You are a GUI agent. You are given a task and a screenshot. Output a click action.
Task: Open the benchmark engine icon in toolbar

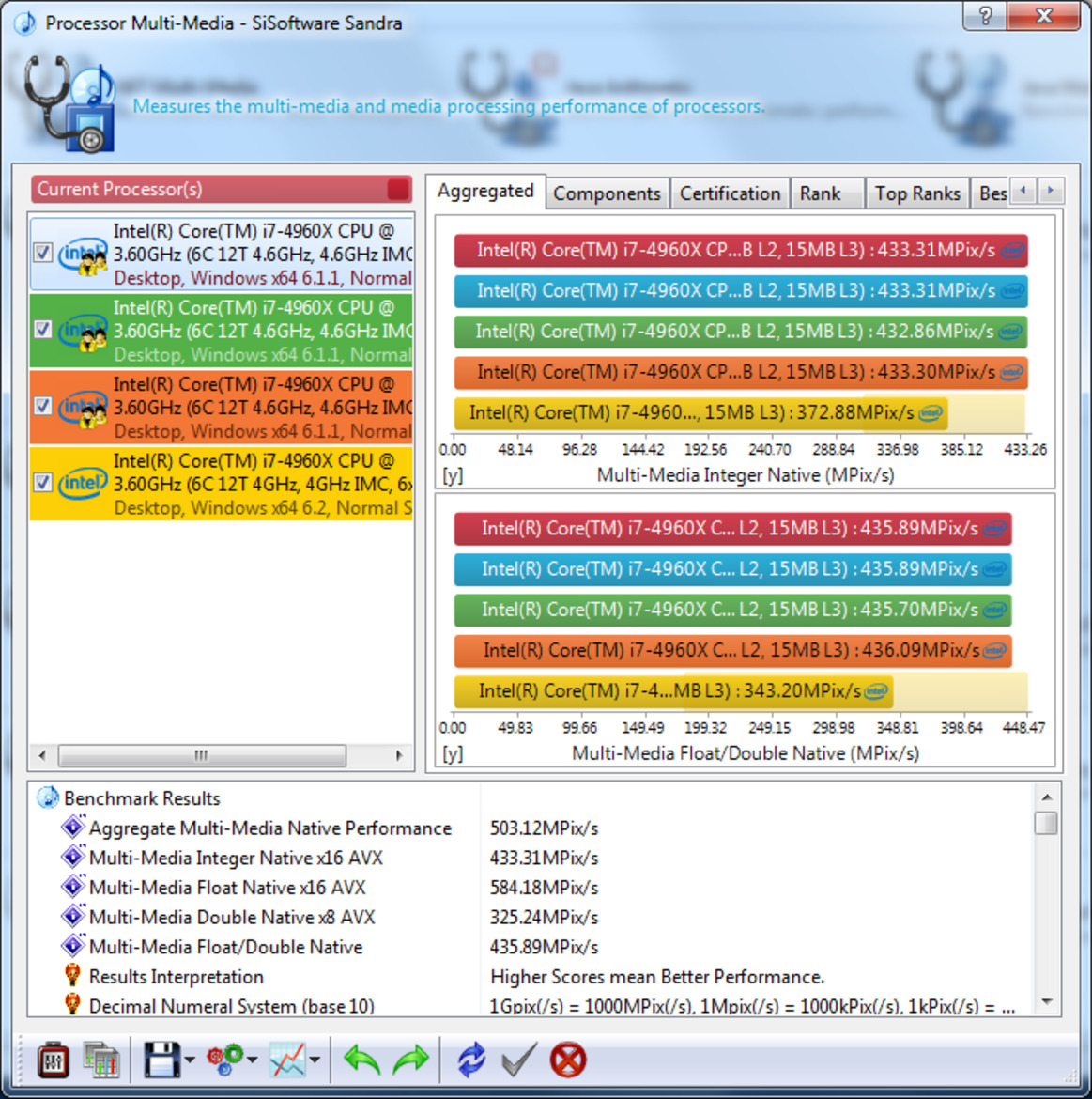click(x=53, y=1060)
